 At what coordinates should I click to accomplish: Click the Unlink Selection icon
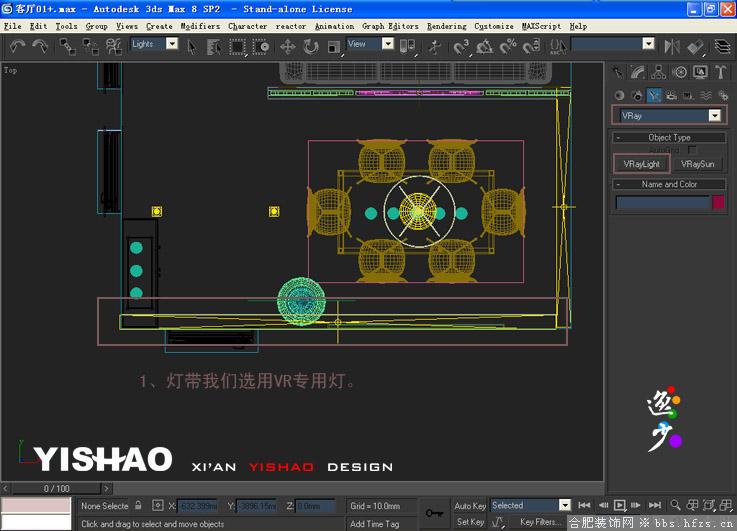(x=90, y=47)
